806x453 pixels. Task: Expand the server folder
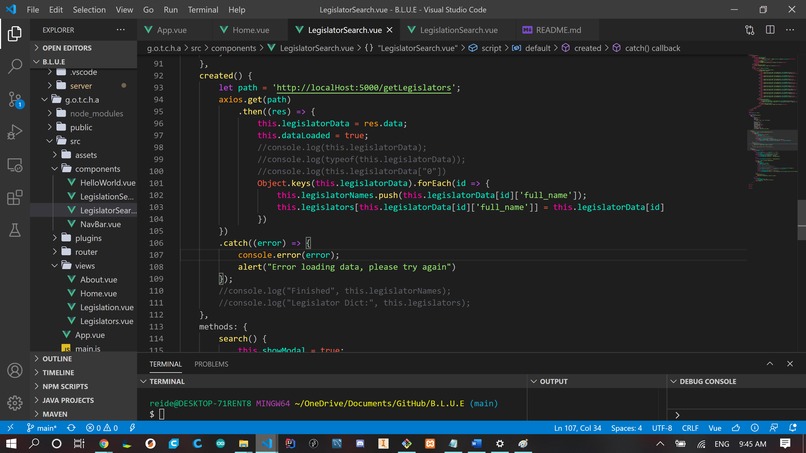click(x=84, y=85)
